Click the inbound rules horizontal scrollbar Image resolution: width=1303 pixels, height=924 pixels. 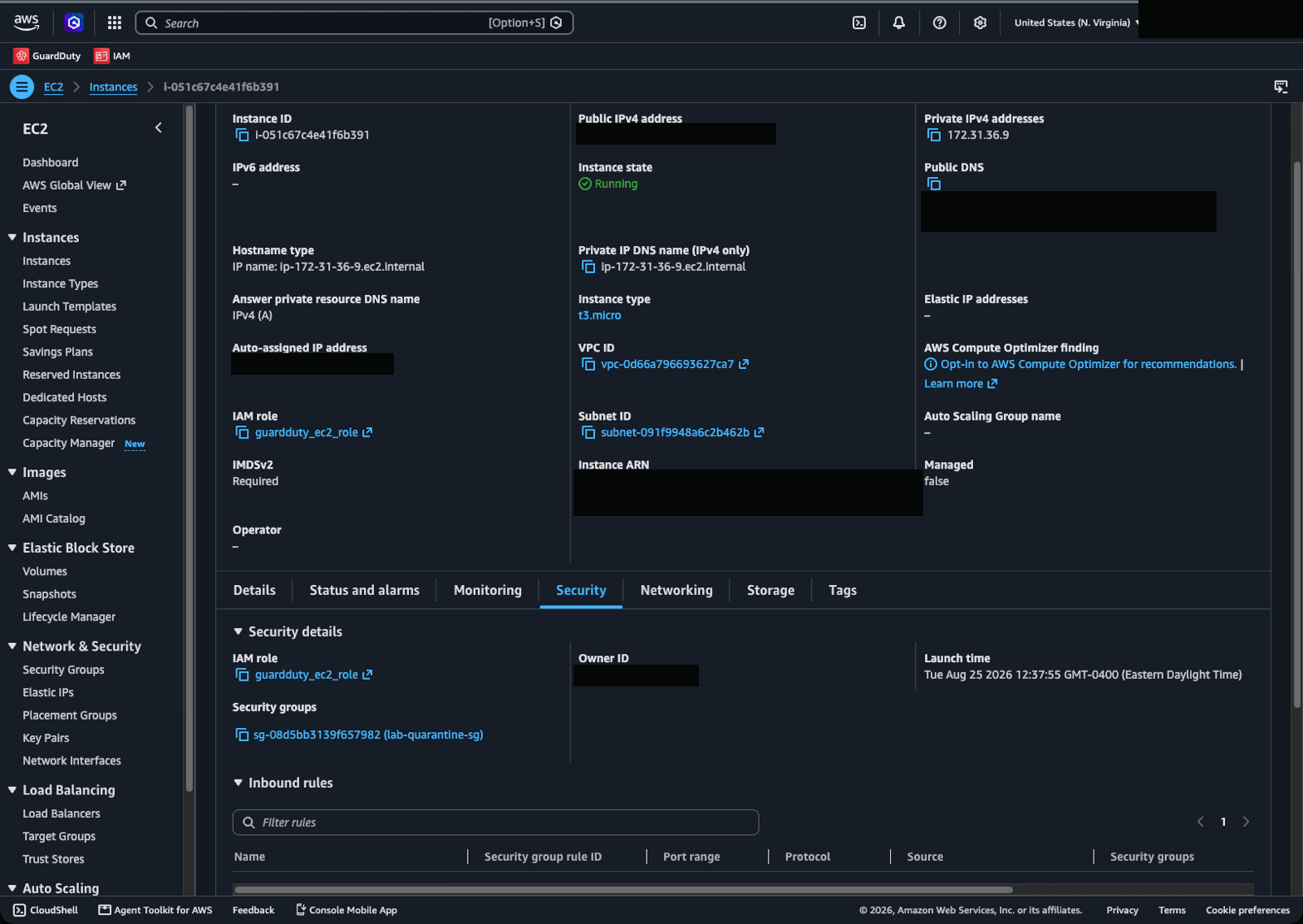[x=623, y=889]
